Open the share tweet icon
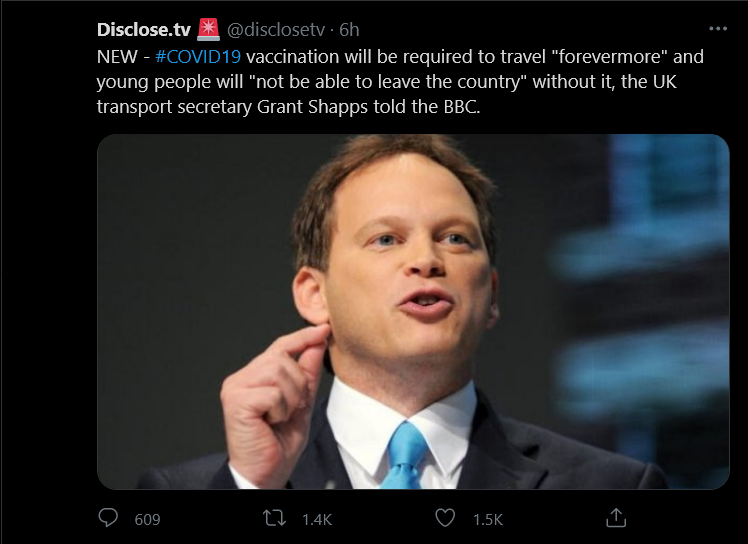The width and height of the screenshot is (748, 544). pyautogui.click(x=616, y=518)
